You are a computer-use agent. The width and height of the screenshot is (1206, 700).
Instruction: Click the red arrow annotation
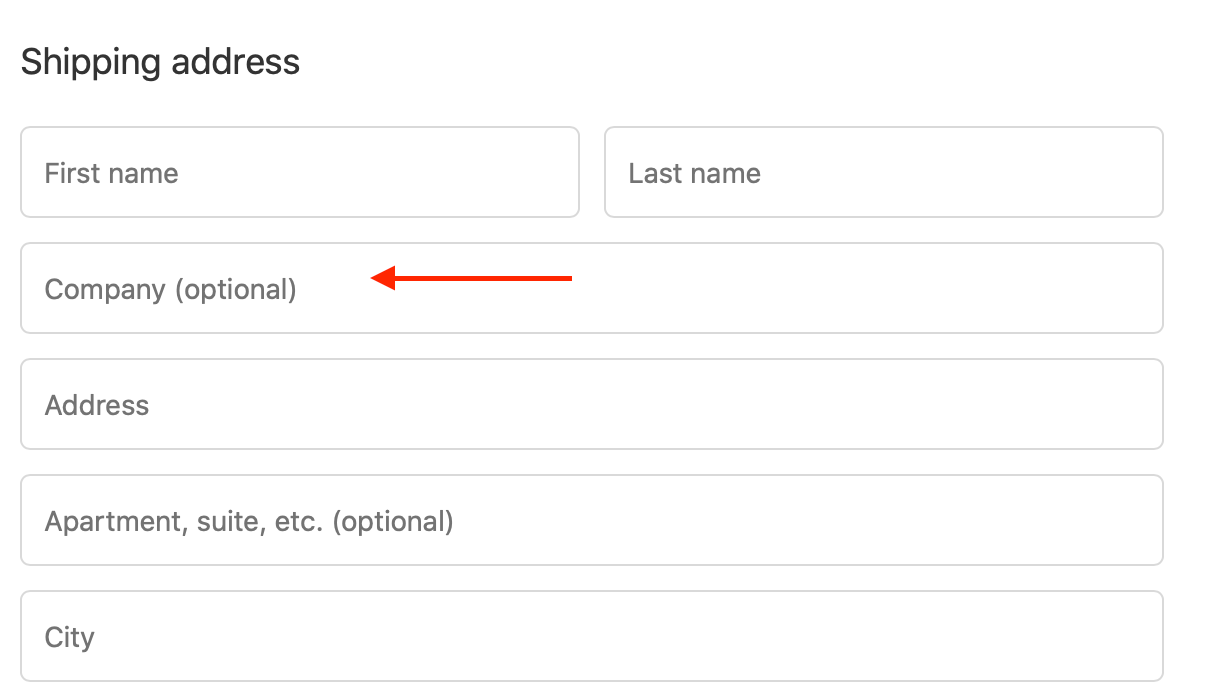tap(471, 278)
